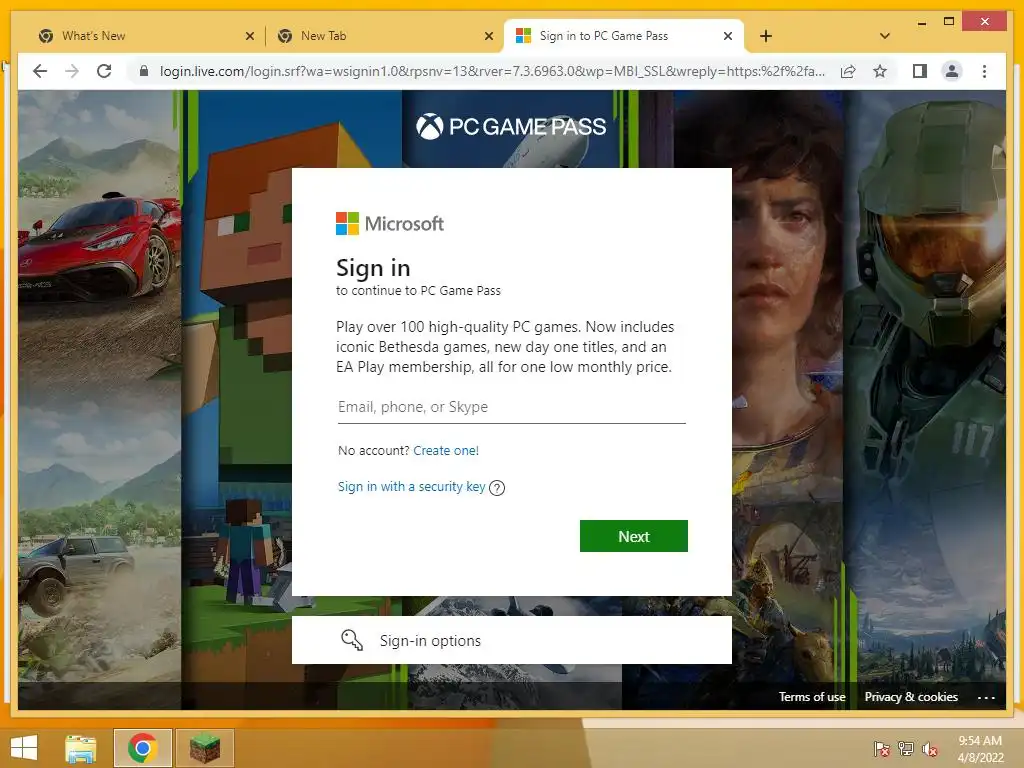Screen dimensions: 1024x768
Task: Close the New Tab tab
Action: tap(488, 36)
